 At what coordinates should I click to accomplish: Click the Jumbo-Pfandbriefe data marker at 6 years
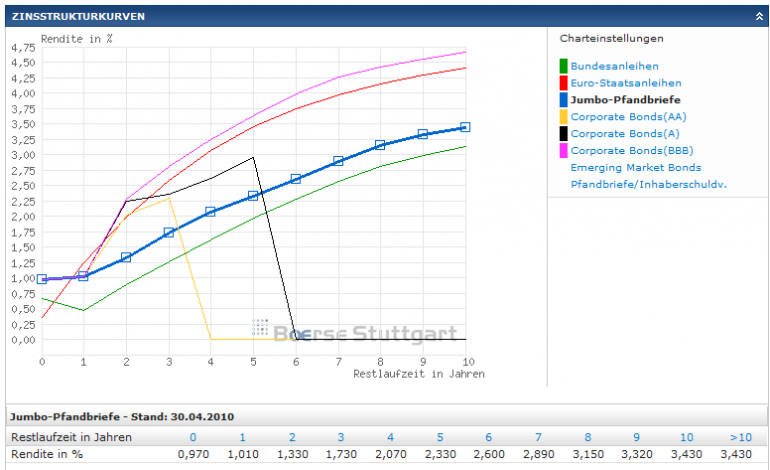[296, 179]
